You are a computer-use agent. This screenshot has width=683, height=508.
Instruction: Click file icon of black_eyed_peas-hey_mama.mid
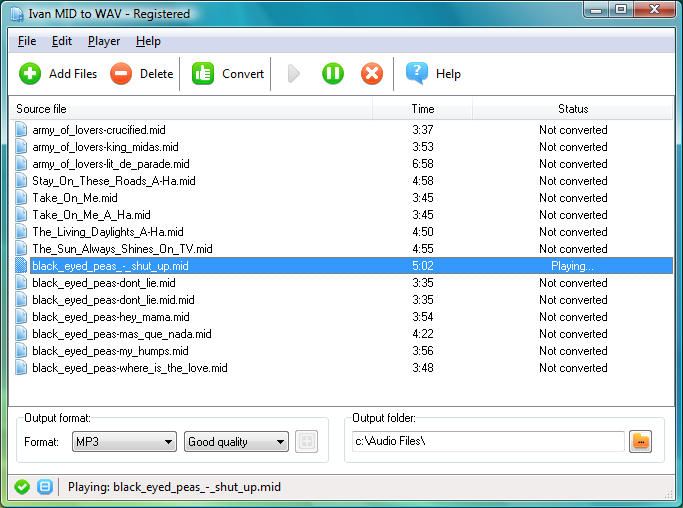[x=21, y=317]
